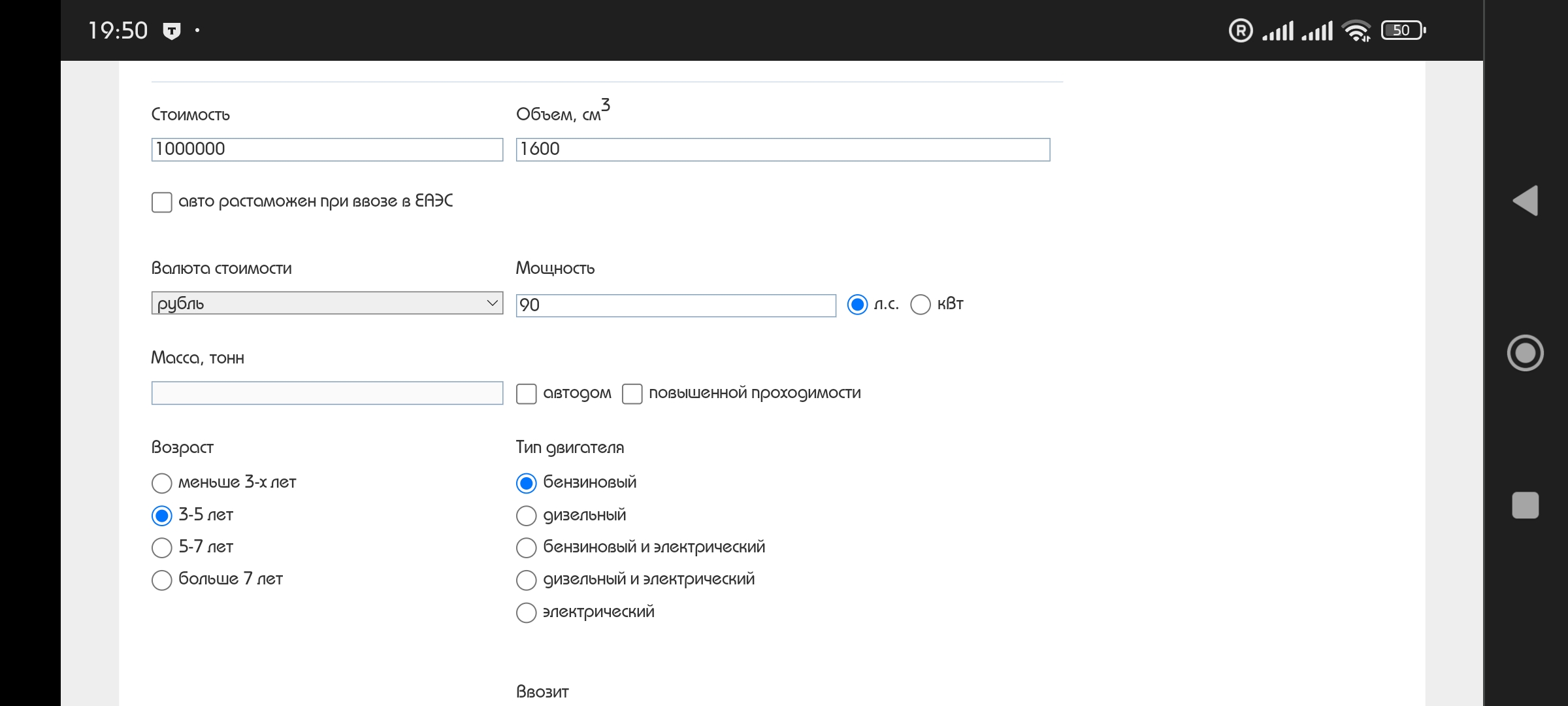Tick 'повышенной проходимости' checkbox
The image size is (1568, 706).
[x=632, y=394]
